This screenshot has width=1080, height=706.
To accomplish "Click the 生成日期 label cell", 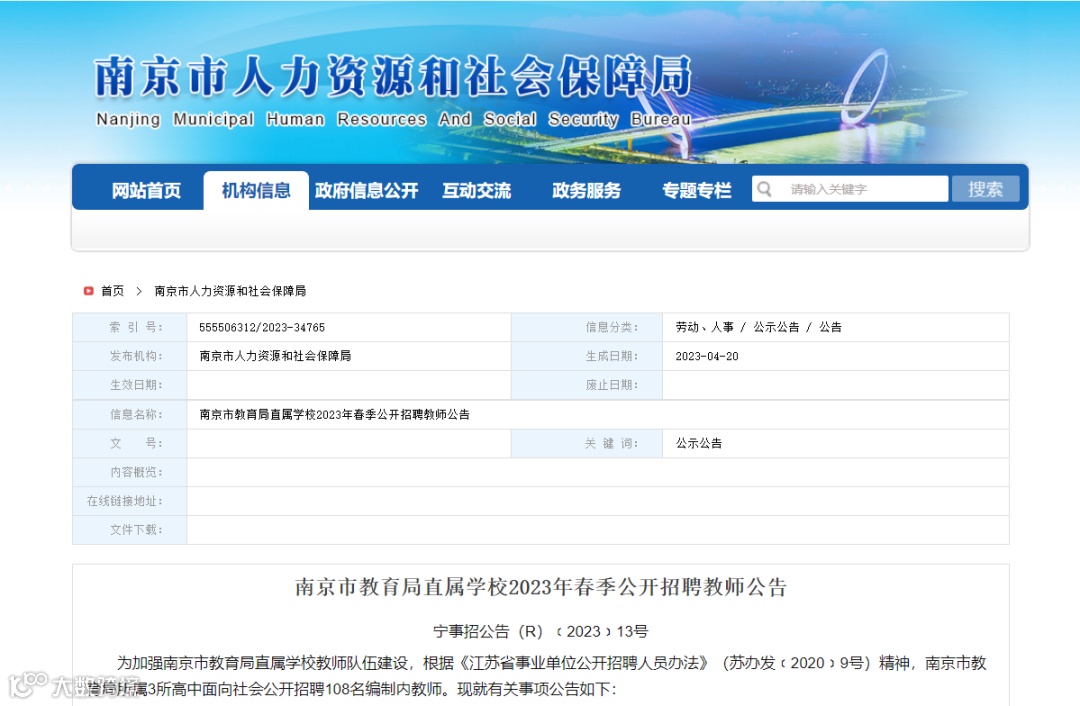I will click(588, 356).
